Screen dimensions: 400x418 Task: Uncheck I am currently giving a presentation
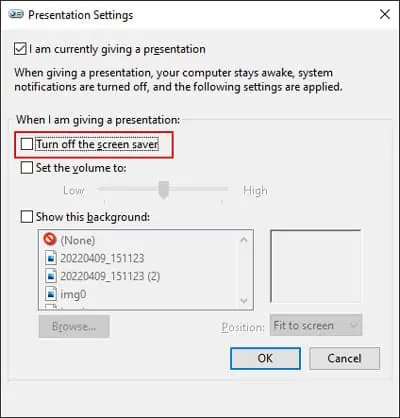(x=20, y=49)
